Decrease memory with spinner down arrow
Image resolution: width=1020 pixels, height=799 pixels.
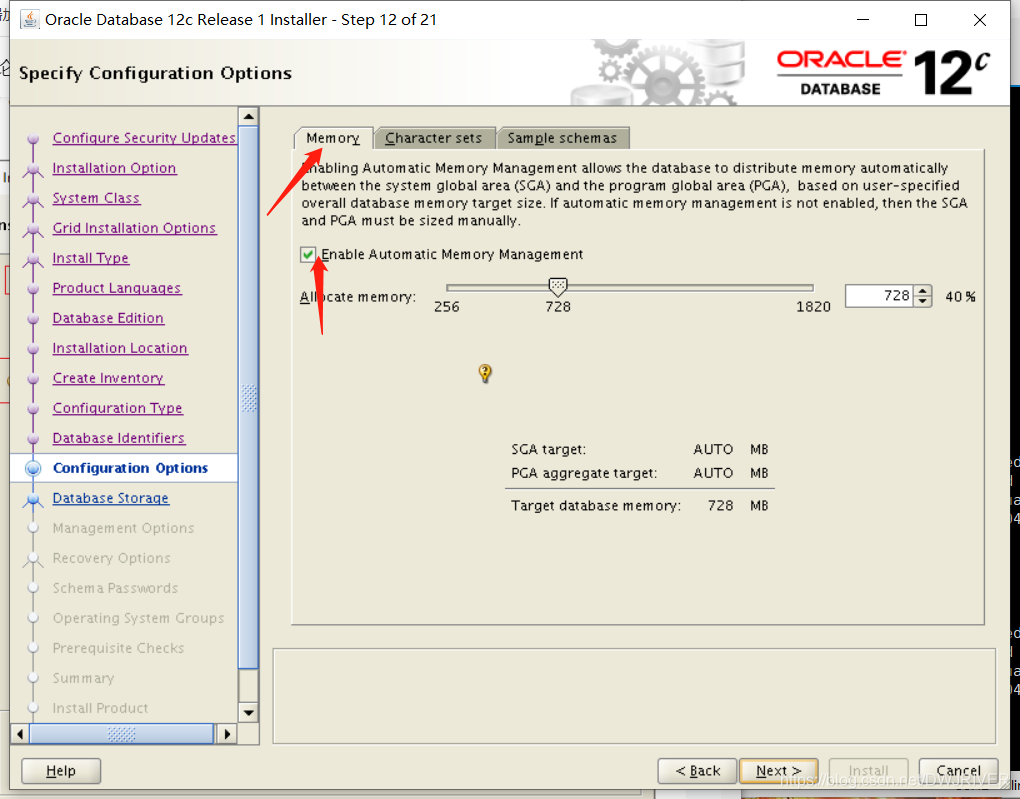[x=922, y=301]
